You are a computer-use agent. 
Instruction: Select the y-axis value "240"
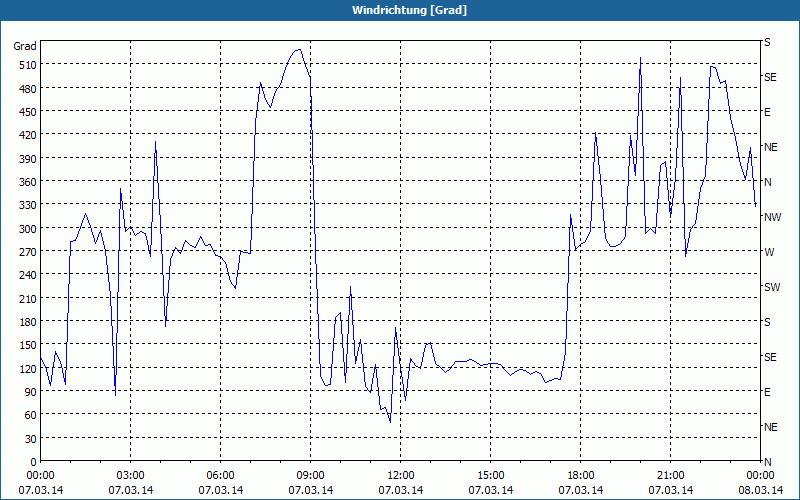pyautogui.click(x=28, y=276)
